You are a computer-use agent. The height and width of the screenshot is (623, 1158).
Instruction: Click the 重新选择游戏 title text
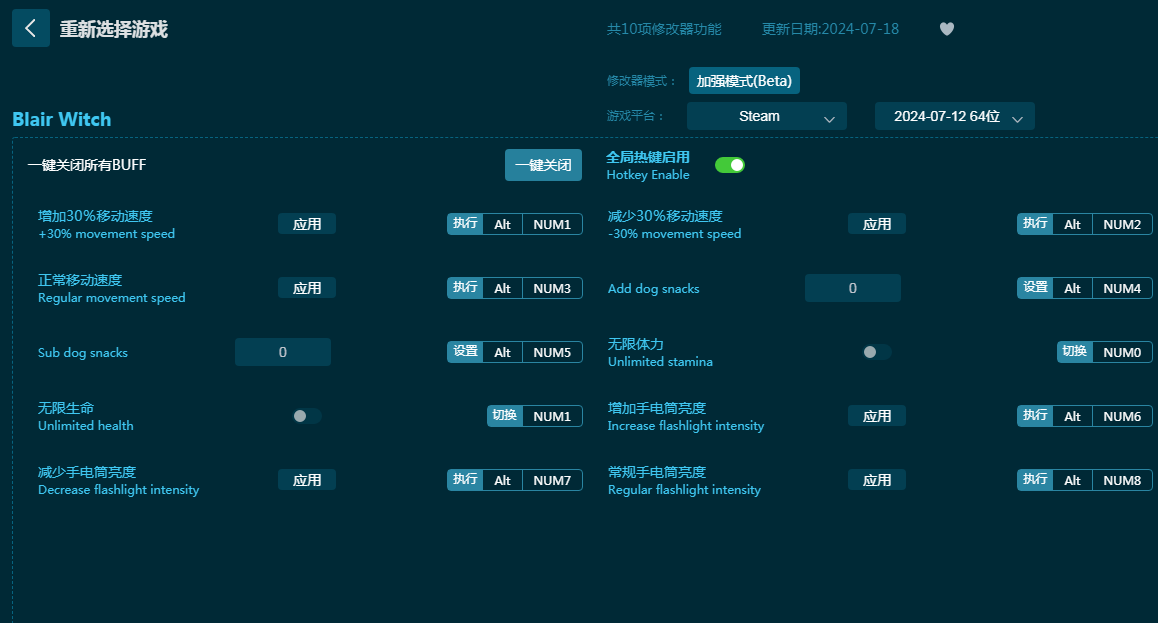pos(114,29)
